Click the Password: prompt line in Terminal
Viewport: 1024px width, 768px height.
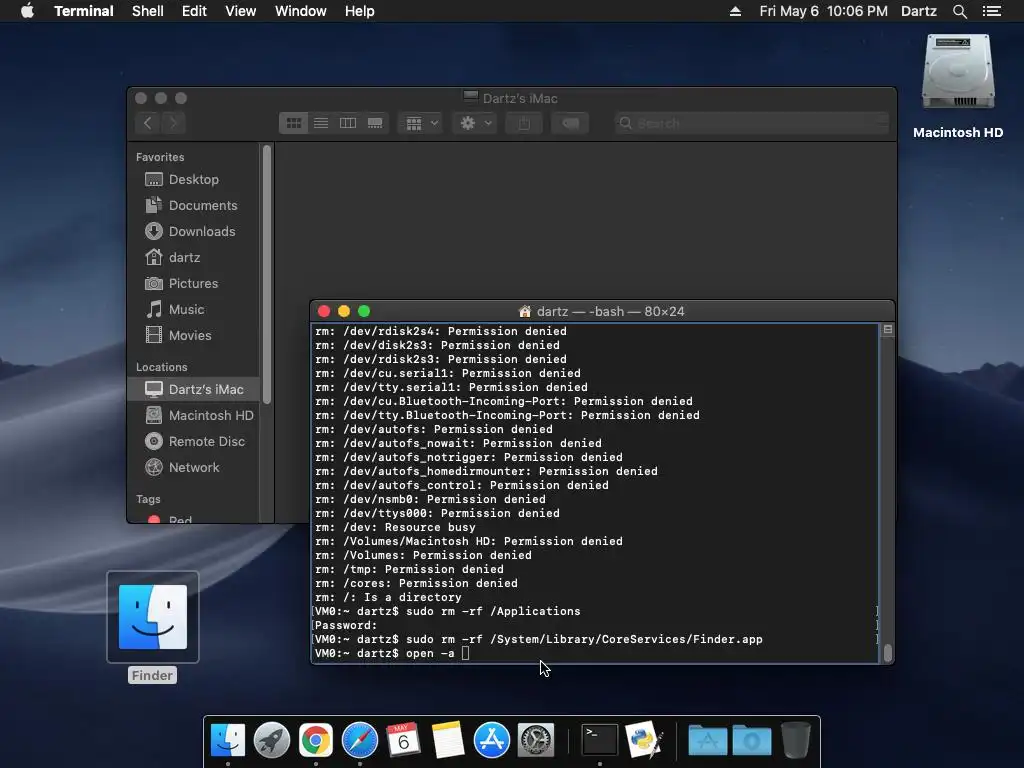pos(346,625)
